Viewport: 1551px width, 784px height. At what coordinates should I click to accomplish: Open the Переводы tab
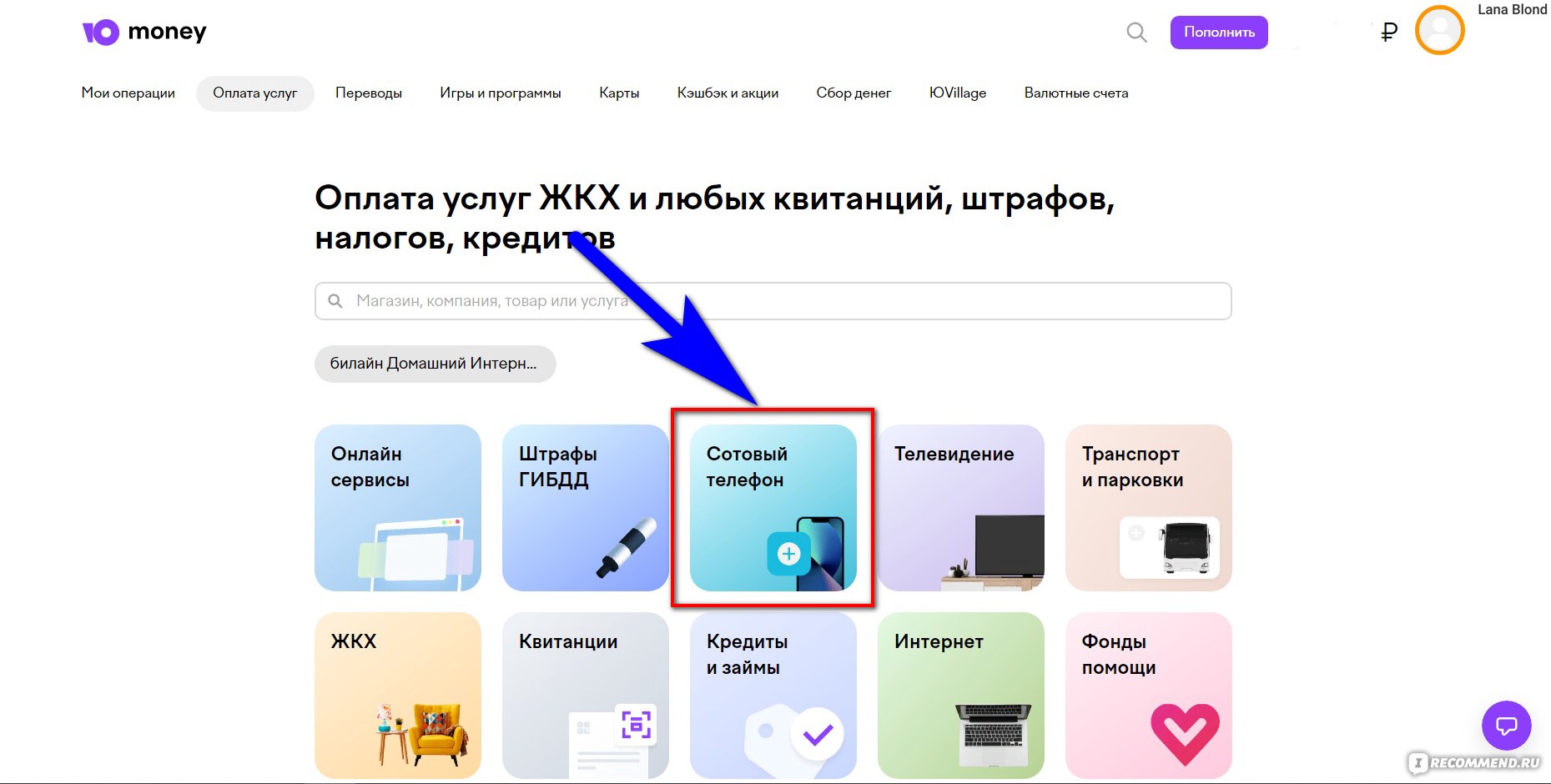[369, 93]
